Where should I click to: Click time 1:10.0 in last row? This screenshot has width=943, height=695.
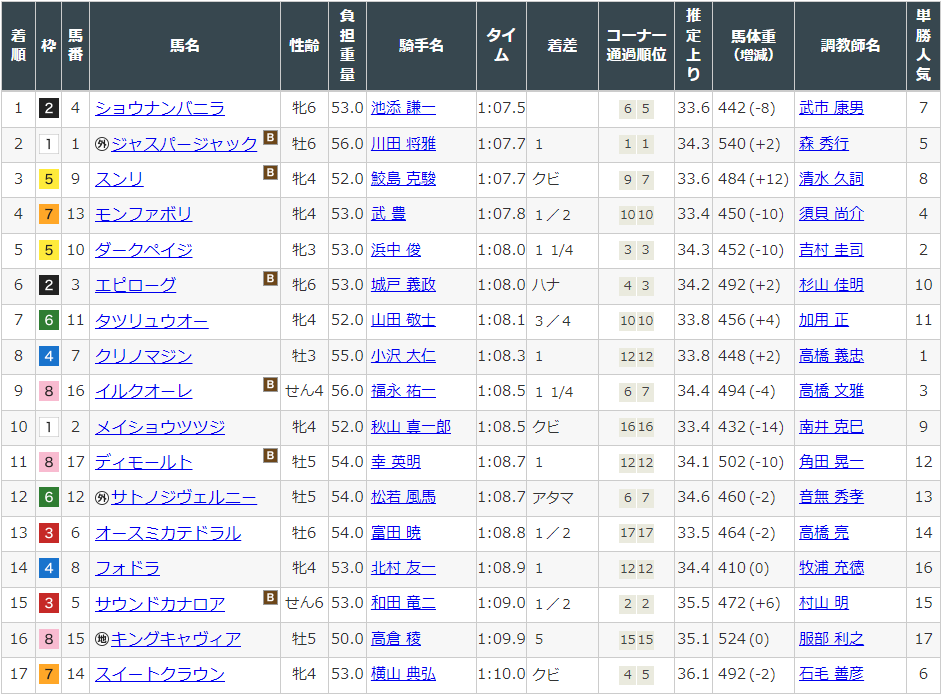tap(502, 674)
